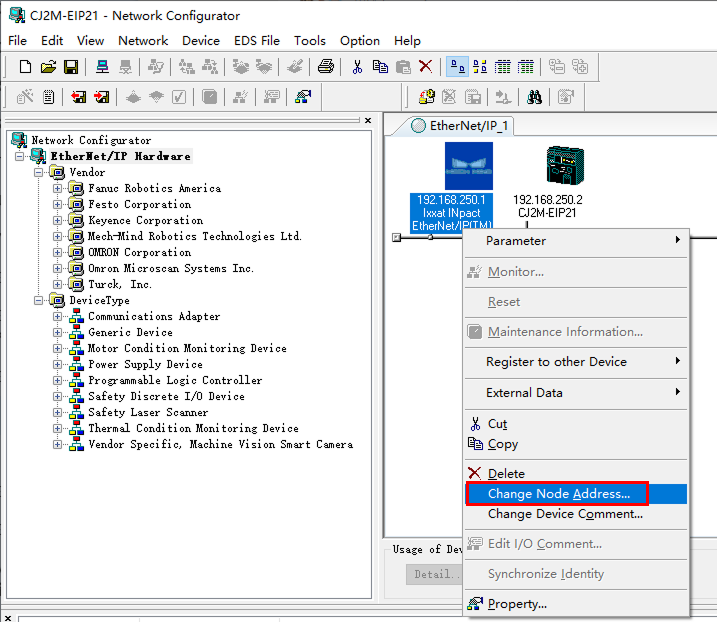The image size is (717, 622).
Task: Collapse the Vendor tree node
Action: tap(39, 172)
